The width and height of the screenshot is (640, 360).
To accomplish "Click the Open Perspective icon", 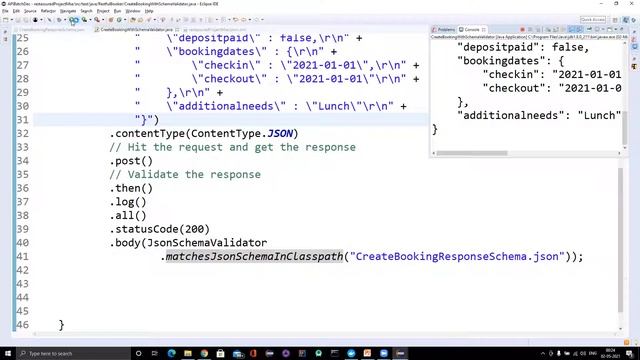I will (x=615, y=20).
